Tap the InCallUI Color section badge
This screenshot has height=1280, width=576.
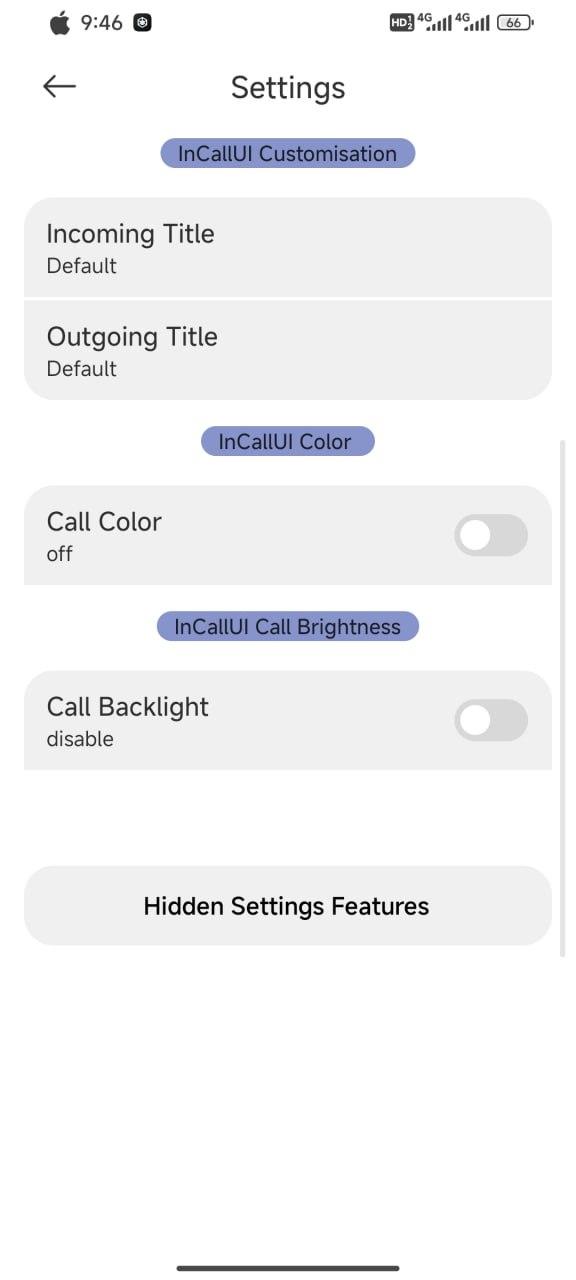(x=288, y=441)
